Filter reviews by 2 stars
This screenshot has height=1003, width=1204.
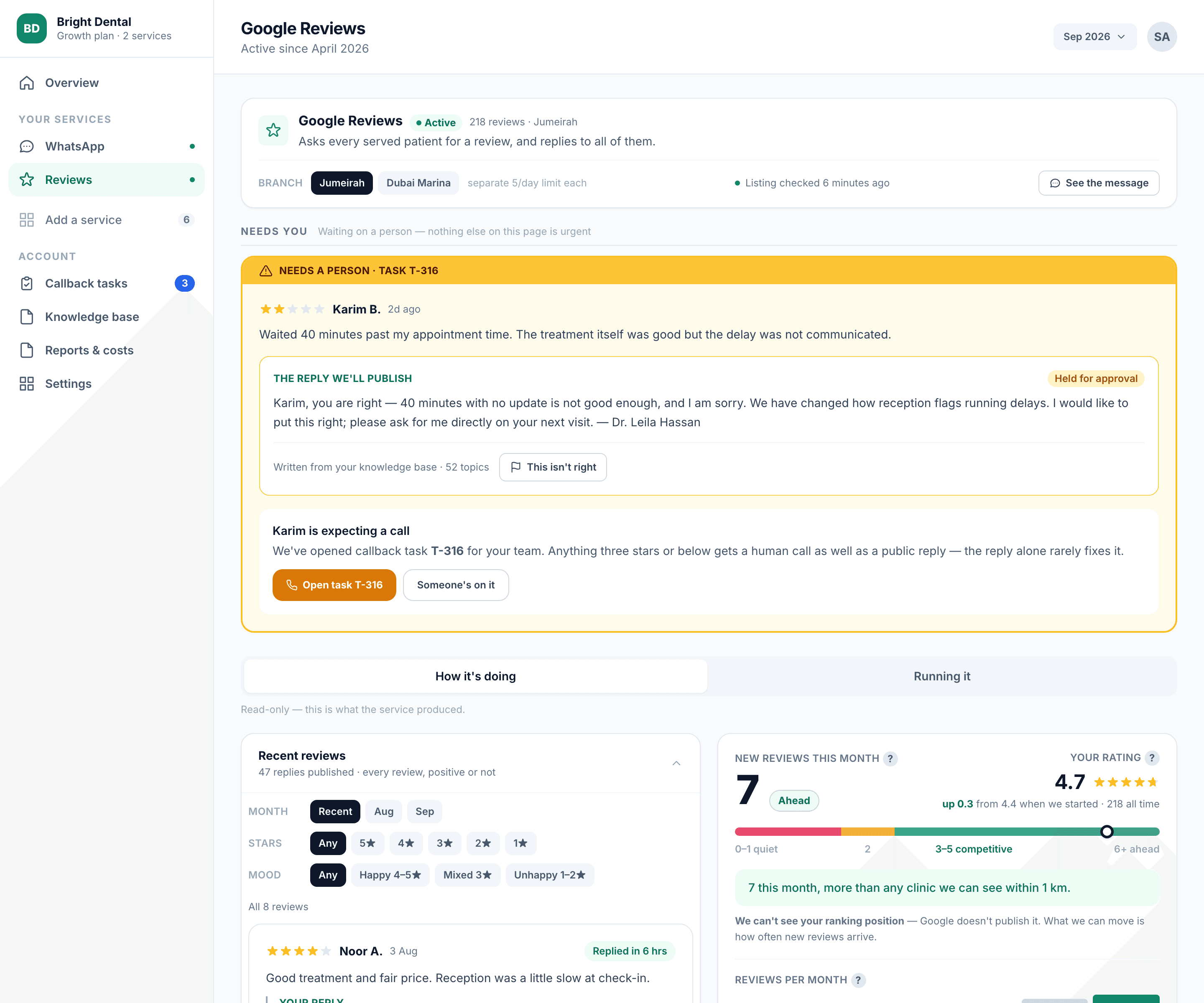click(483, 844)
